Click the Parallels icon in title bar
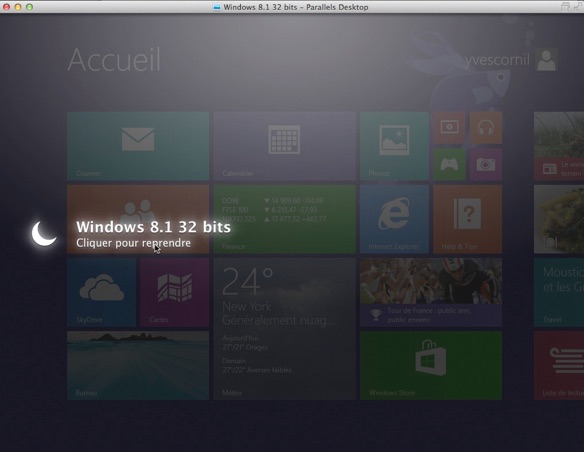Screen dimensions: 584x452 (x=217, y=7)
